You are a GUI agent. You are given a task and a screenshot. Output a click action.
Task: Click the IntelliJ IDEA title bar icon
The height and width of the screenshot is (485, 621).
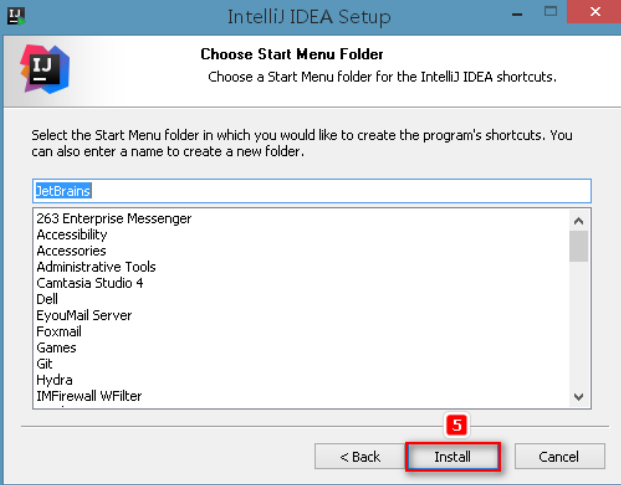16,16
